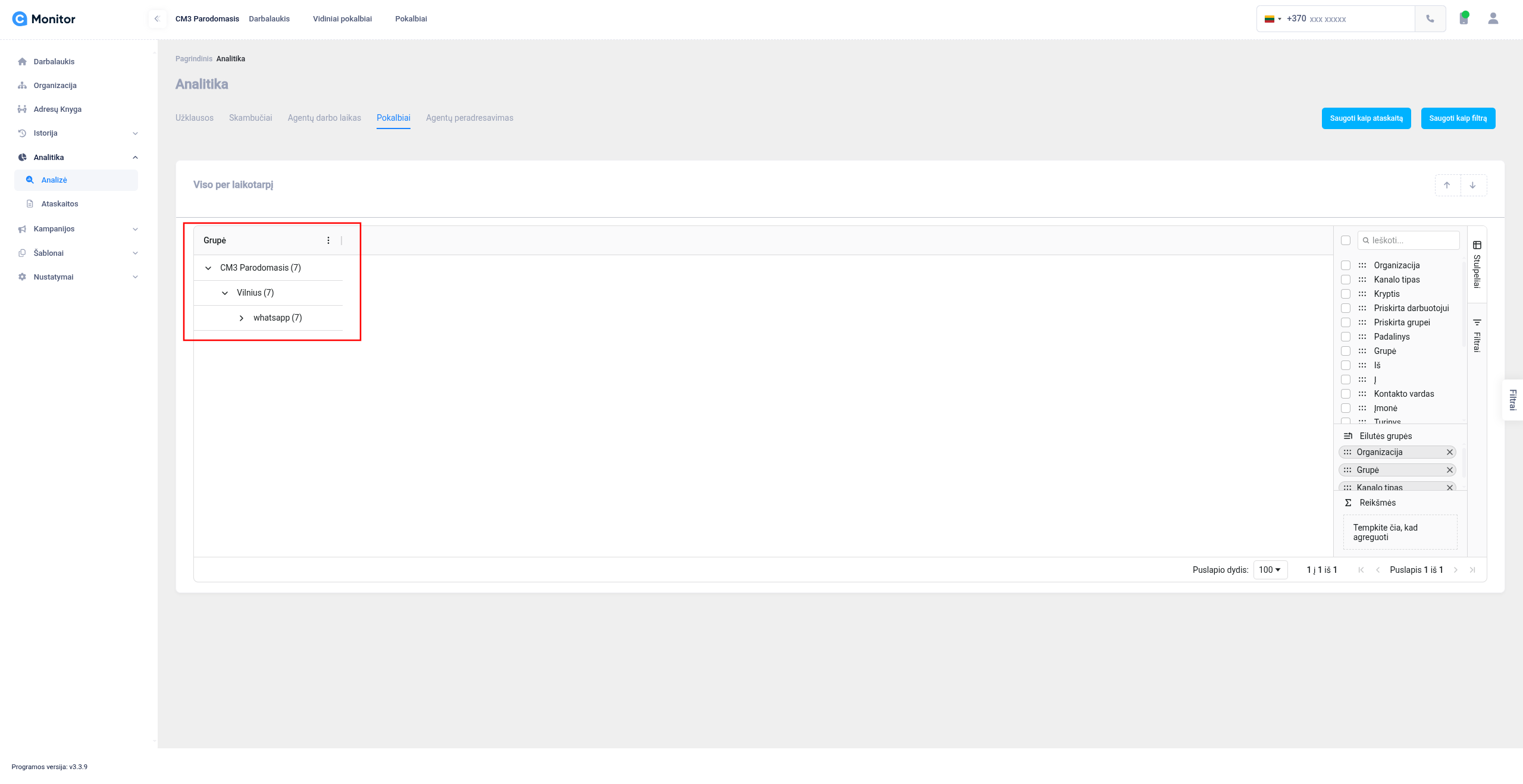Collapse the CM3 Parodomasis (7) group row
The width and height of the screenshot is (1523, 784).
pyautogui.click(x=208, y=268)
